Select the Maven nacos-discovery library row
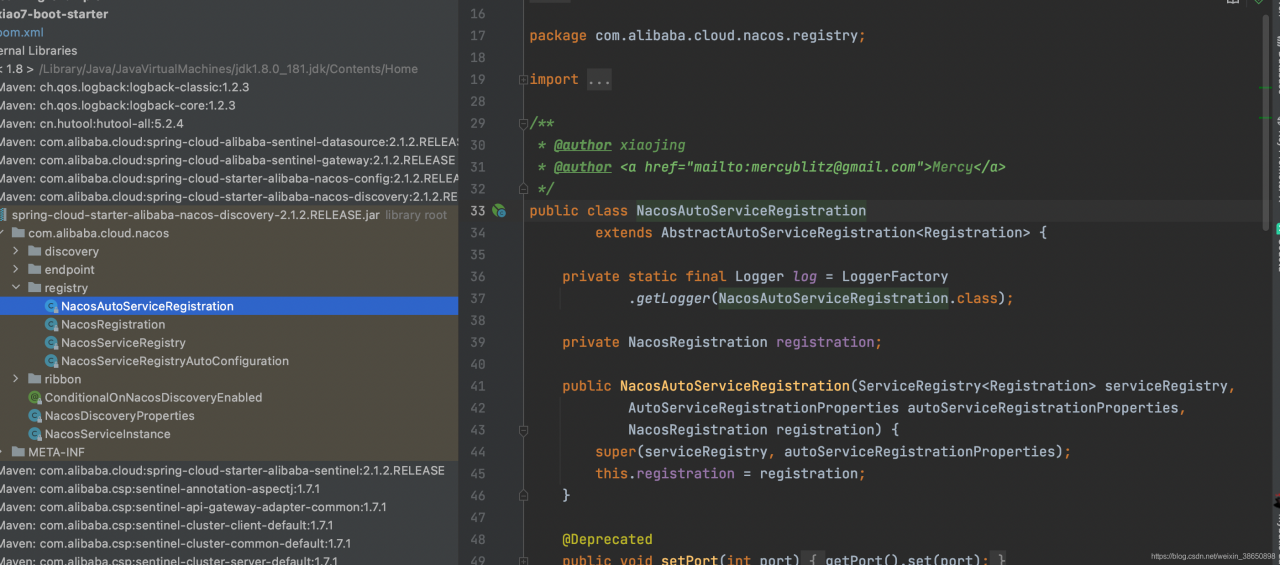The width and height of the screenshot is (1280, 565). 229,197
